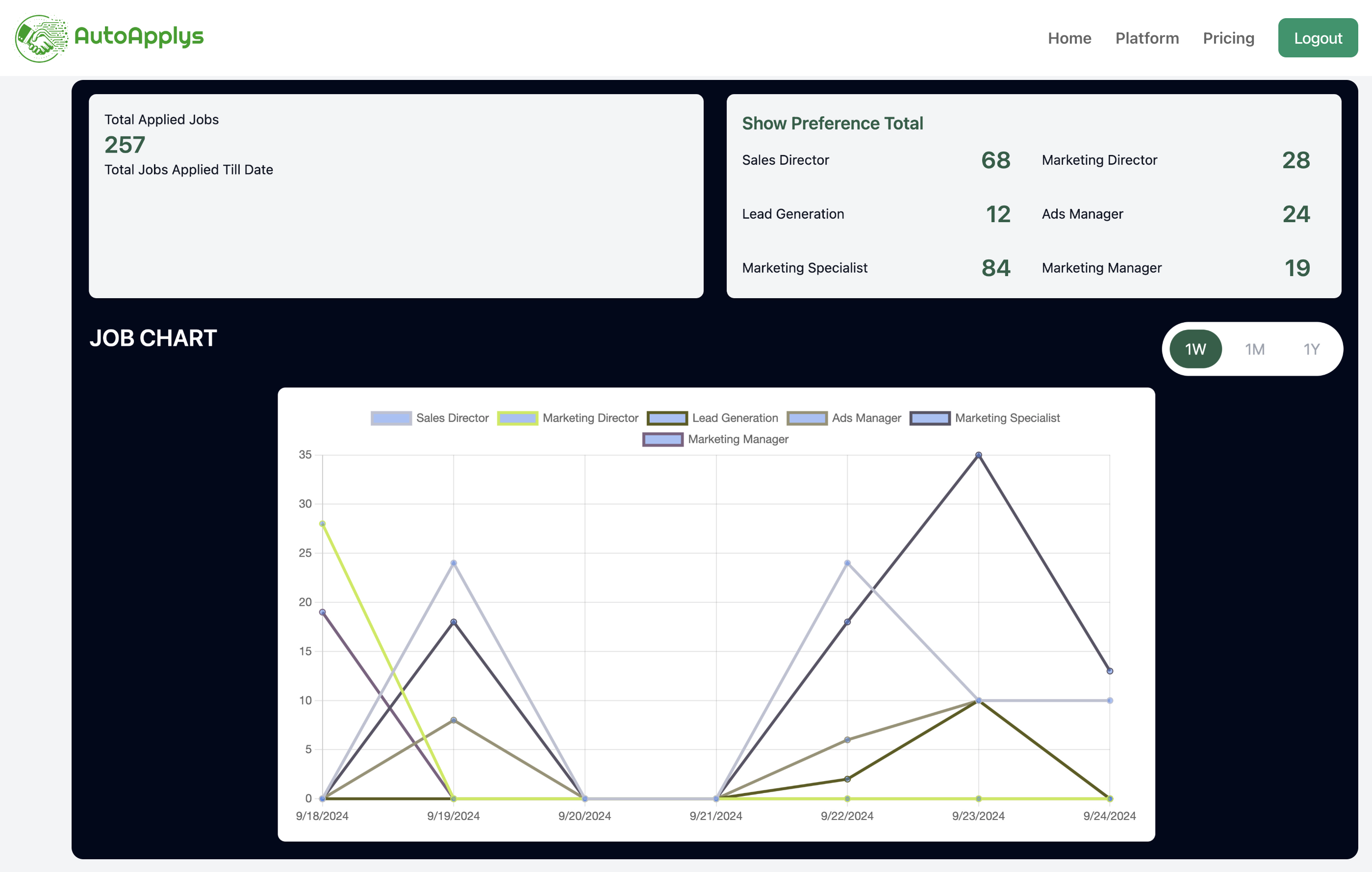Viewport: 1372px width, 872px height.
Task: Hide Marketing Manager line via legend
Action: (662, 439)
